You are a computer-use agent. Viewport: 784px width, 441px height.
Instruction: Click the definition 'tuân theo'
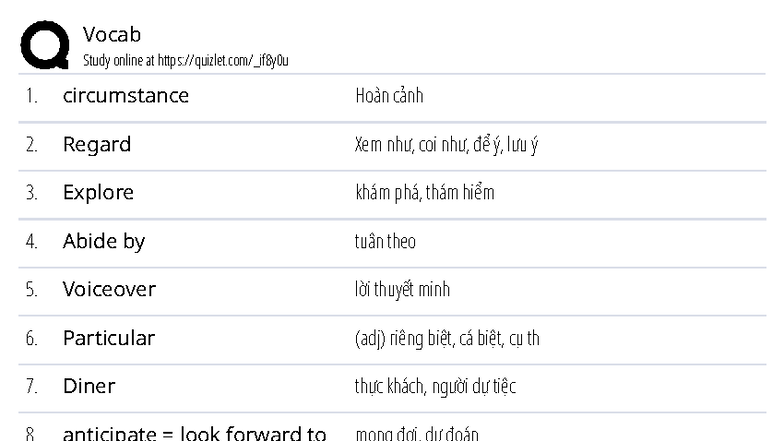tap(385, 241)
